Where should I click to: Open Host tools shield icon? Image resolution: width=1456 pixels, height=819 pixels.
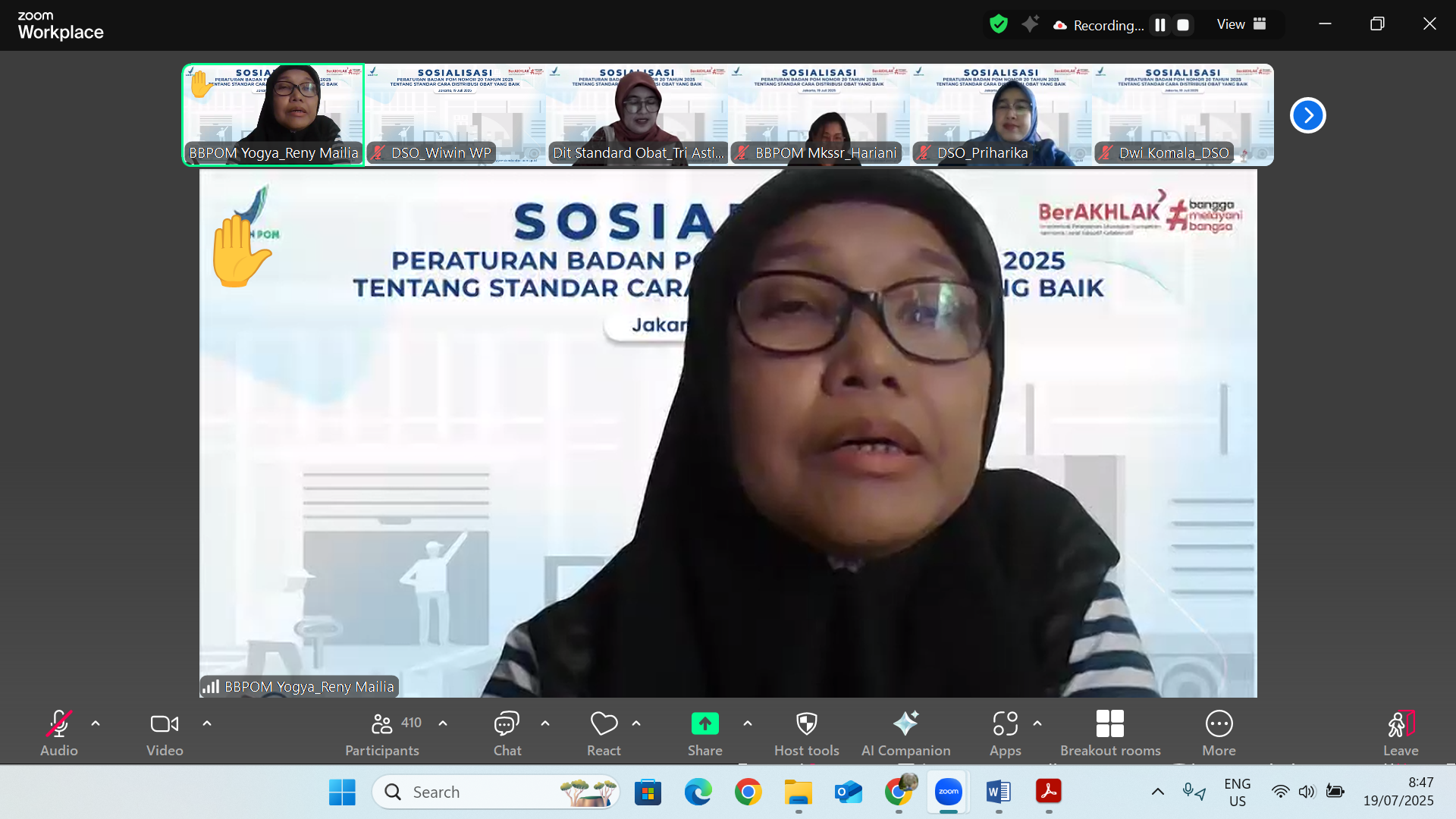(x=806, y=724)
